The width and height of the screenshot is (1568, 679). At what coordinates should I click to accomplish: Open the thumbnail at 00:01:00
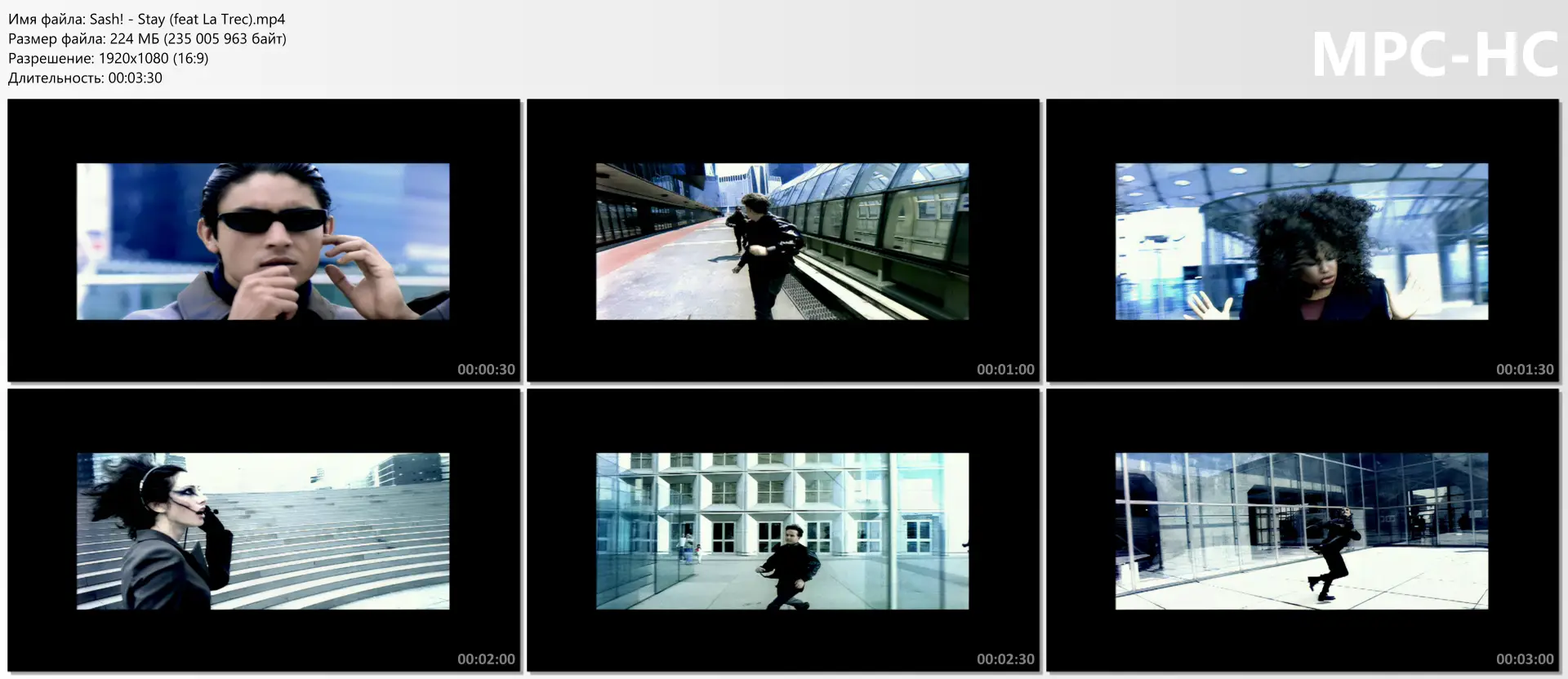[x=783, y=241]
